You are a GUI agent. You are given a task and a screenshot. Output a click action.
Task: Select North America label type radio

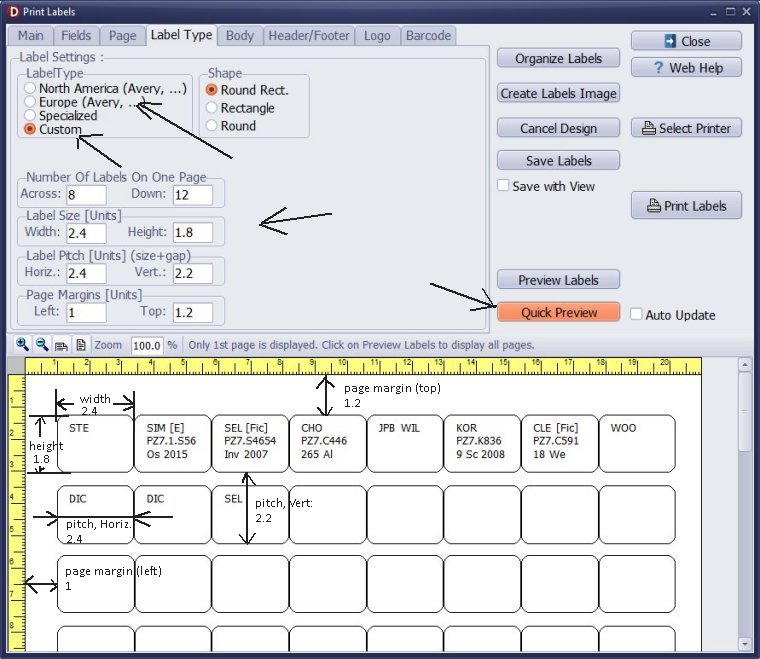[x=30, y=89]
